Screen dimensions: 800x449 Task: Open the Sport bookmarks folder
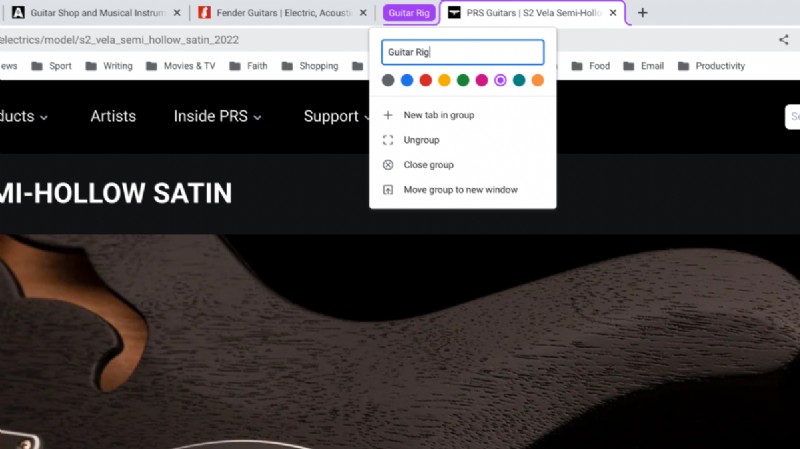coord(52,66)
